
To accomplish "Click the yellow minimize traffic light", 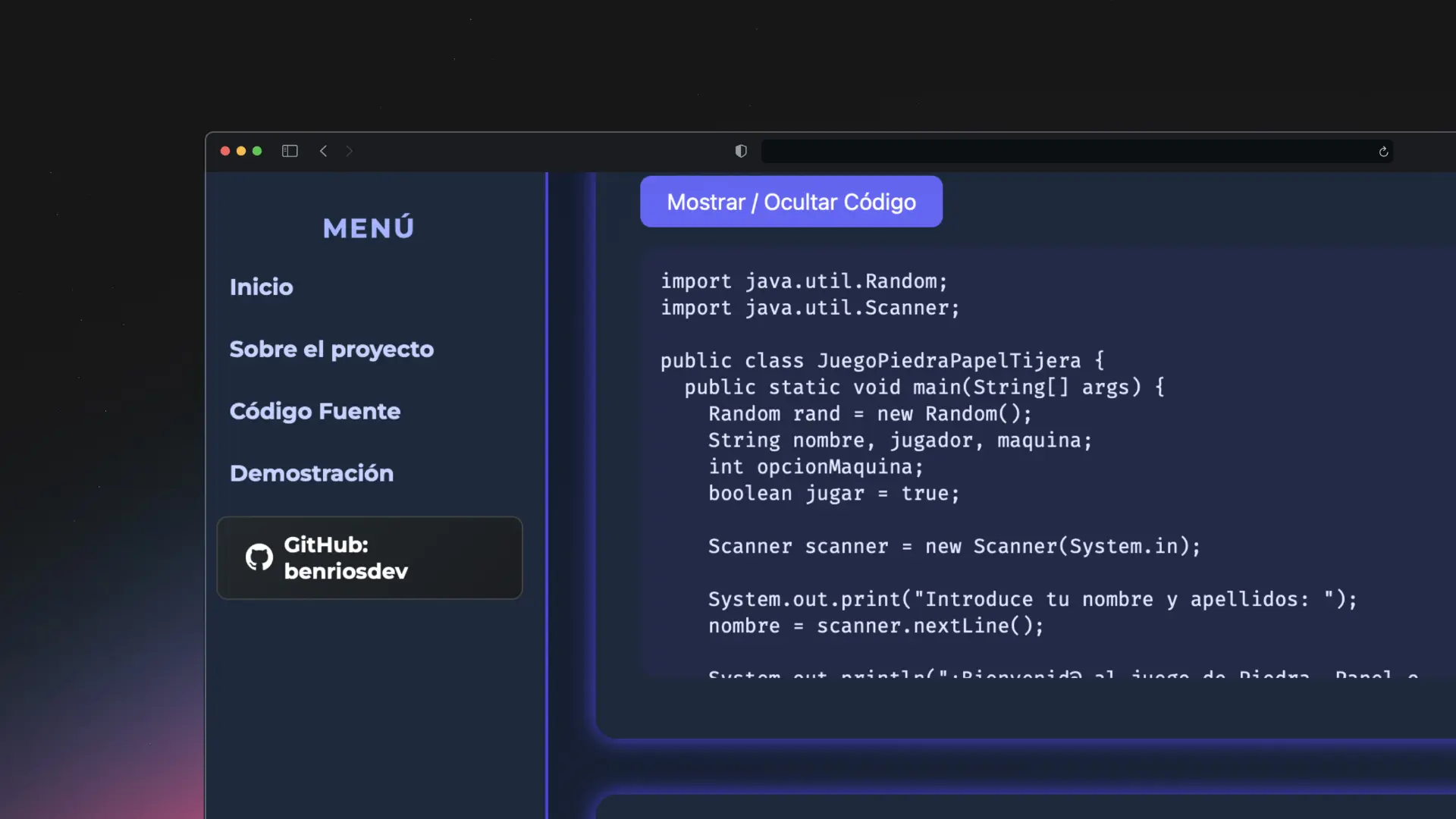I will [241, 151].
